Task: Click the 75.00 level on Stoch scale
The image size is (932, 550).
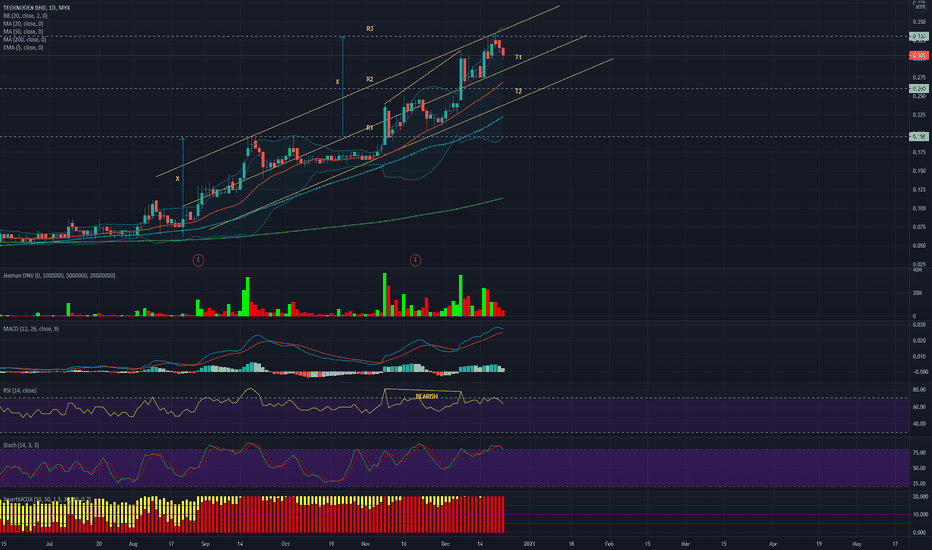Action: 919,453
